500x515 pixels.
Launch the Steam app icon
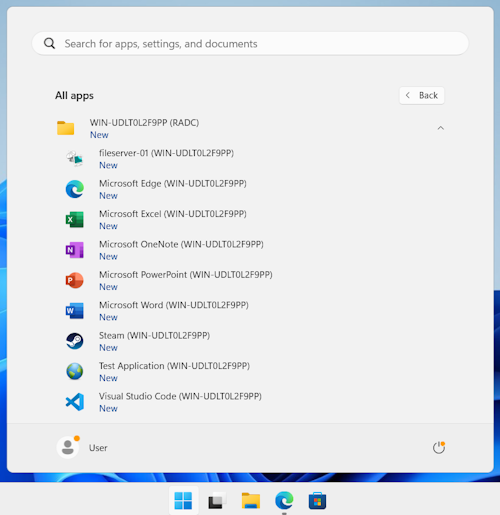74,341
